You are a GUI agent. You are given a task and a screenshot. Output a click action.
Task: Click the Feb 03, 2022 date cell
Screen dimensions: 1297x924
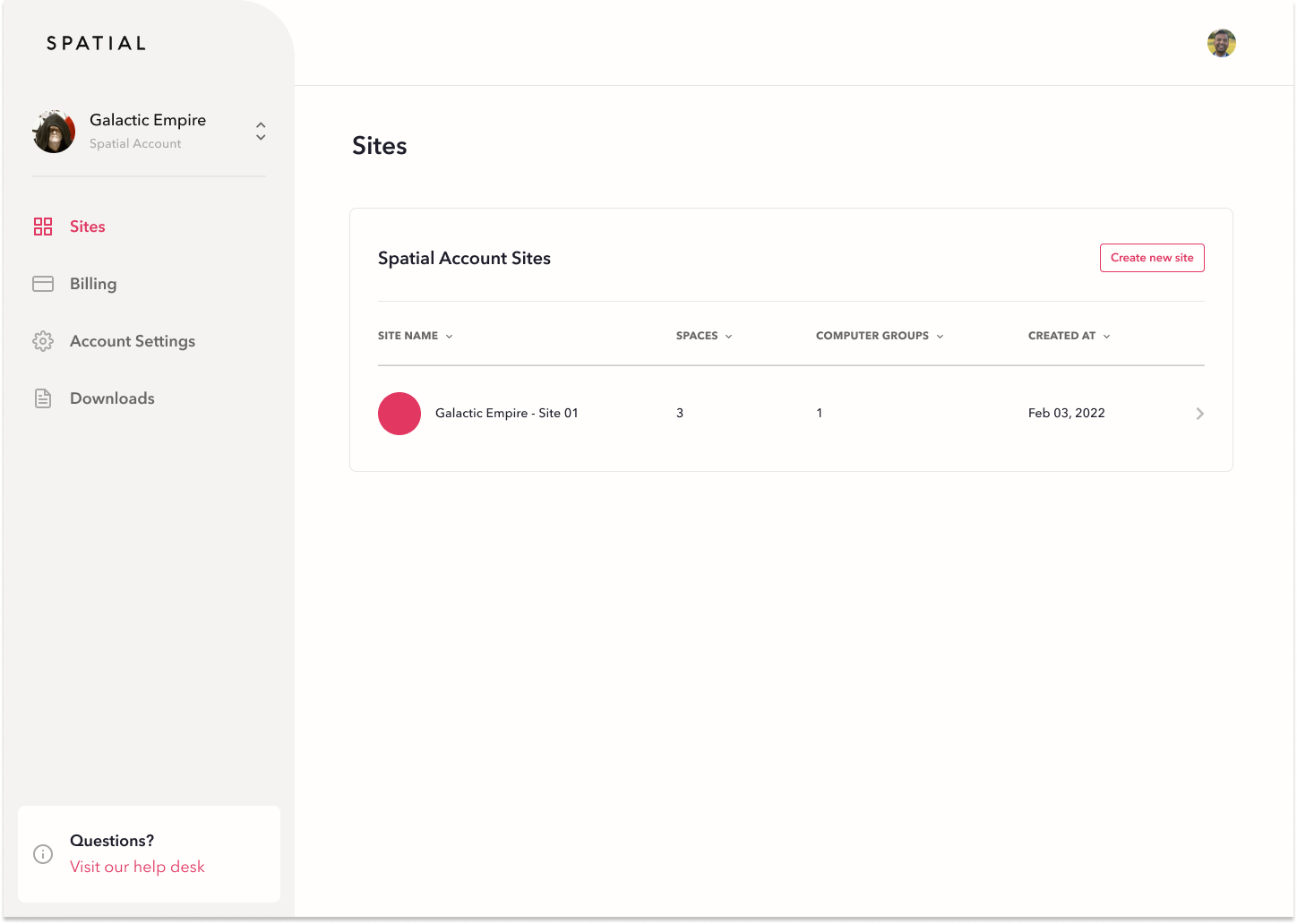[x=1067, y=413]
